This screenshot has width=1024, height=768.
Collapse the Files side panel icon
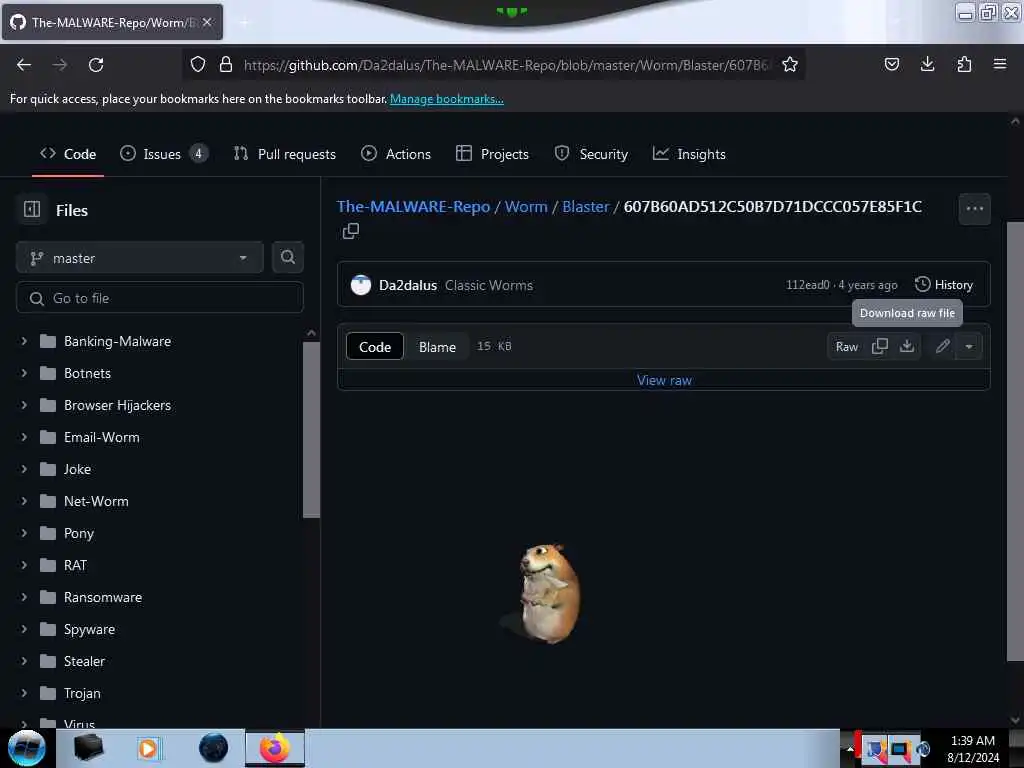pos(32,210)
